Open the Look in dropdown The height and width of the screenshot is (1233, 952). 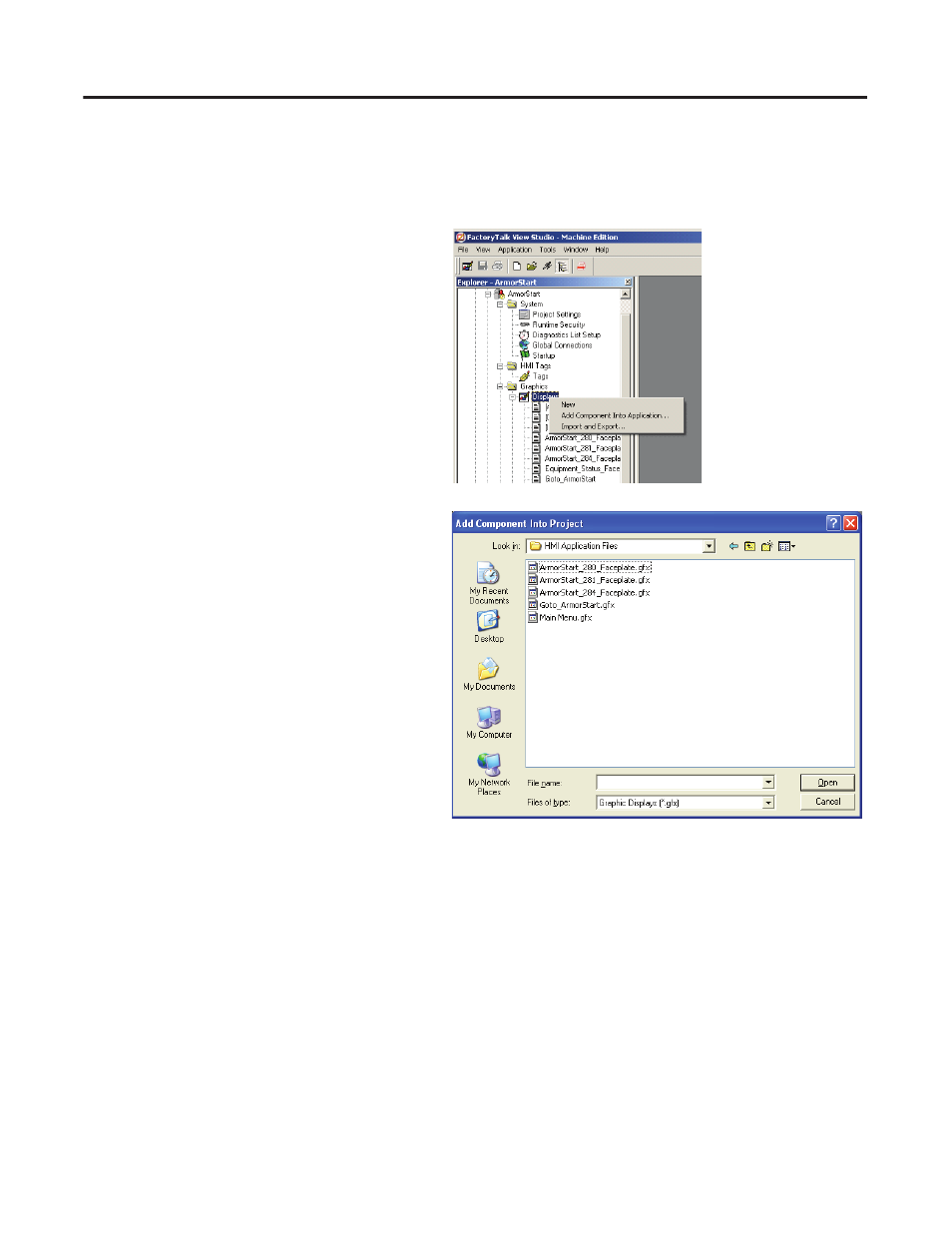point(710,546)
